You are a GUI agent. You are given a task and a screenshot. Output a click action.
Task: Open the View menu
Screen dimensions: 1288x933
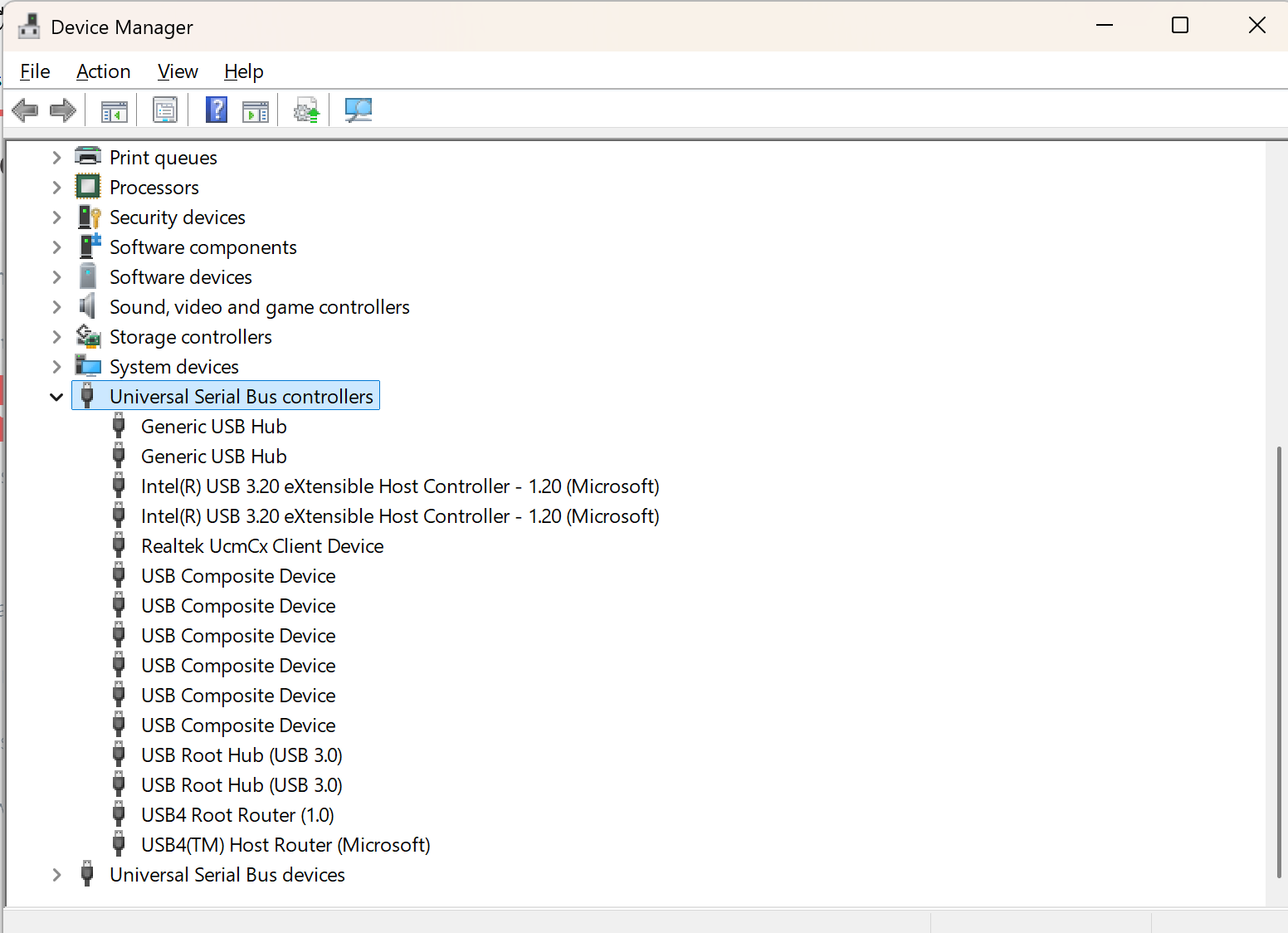click(178, 71)
